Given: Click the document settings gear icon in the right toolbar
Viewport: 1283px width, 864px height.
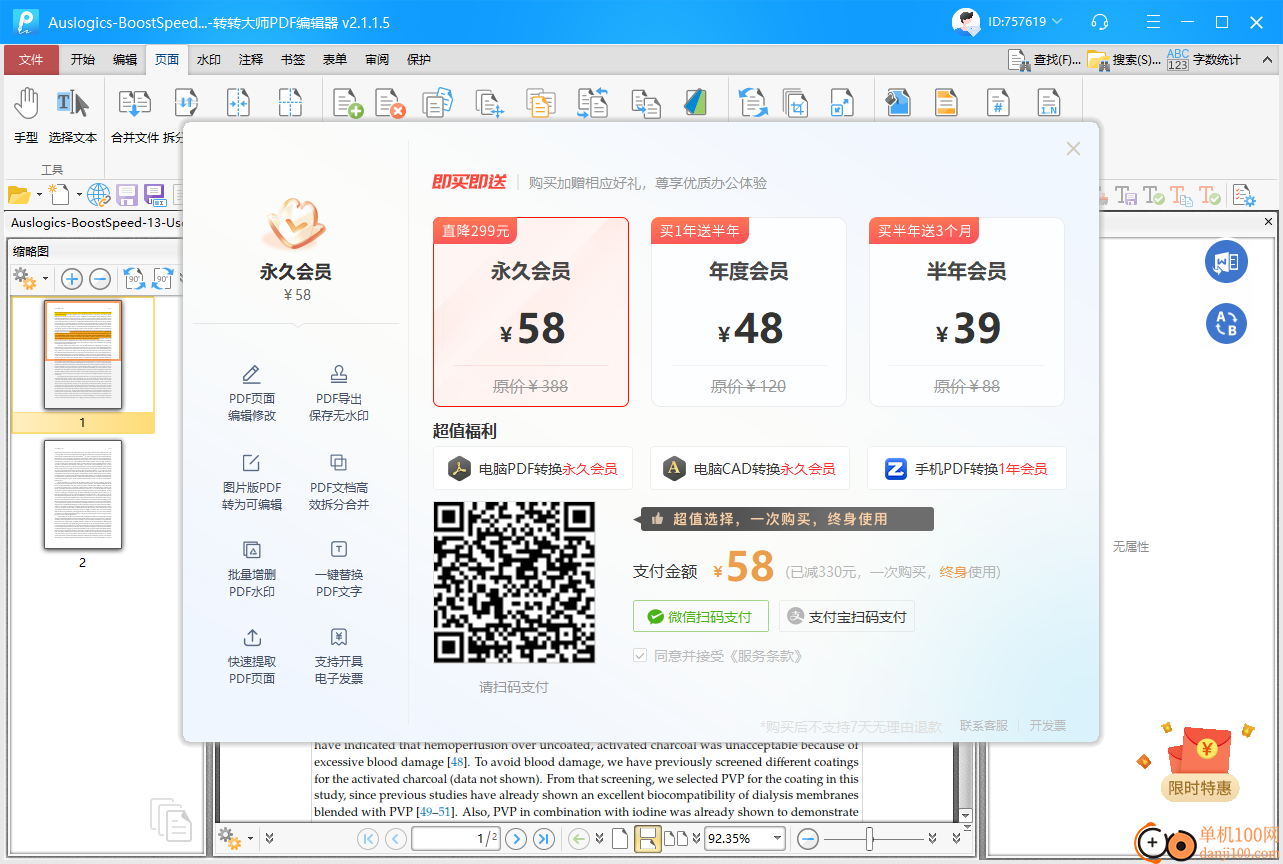Looking at the screenshot, I should 1243,196.
